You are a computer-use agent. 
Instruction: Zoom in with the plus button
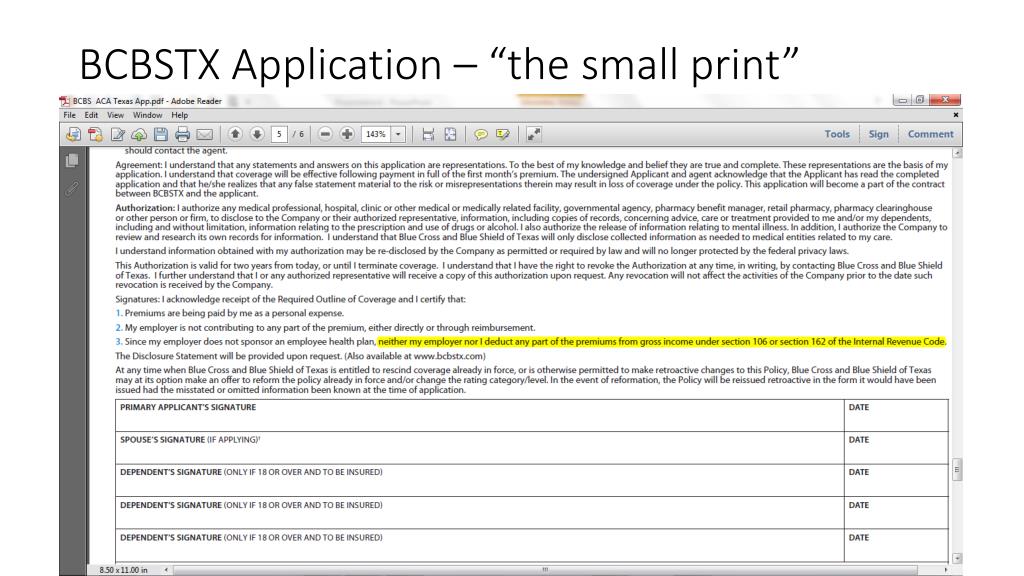(347, 134)
